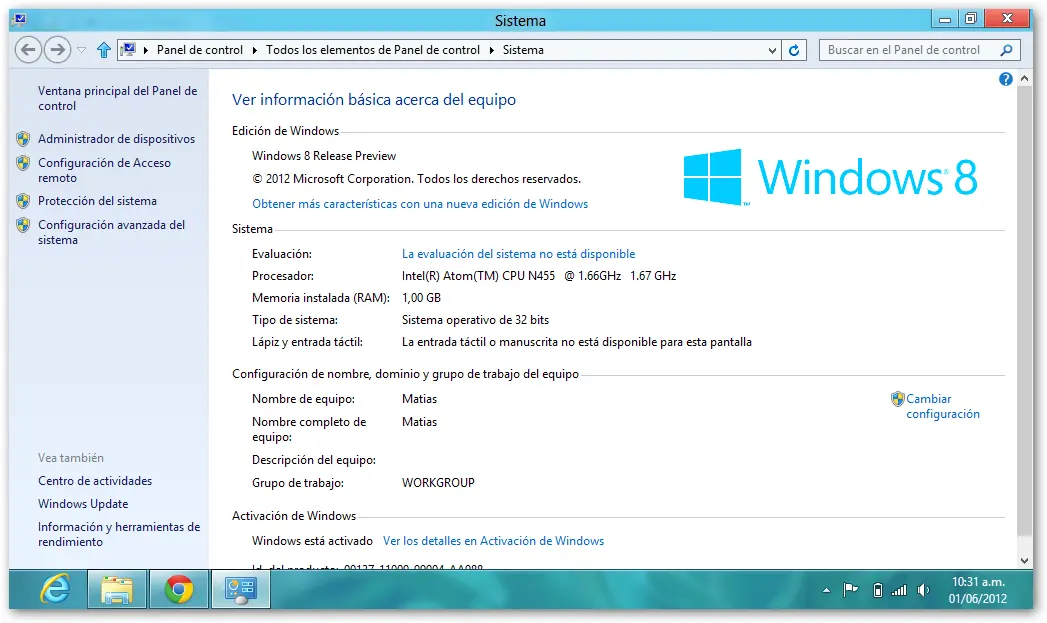
Task: Open File Explorer from taskbar
Action: click(x=117, y=589)
